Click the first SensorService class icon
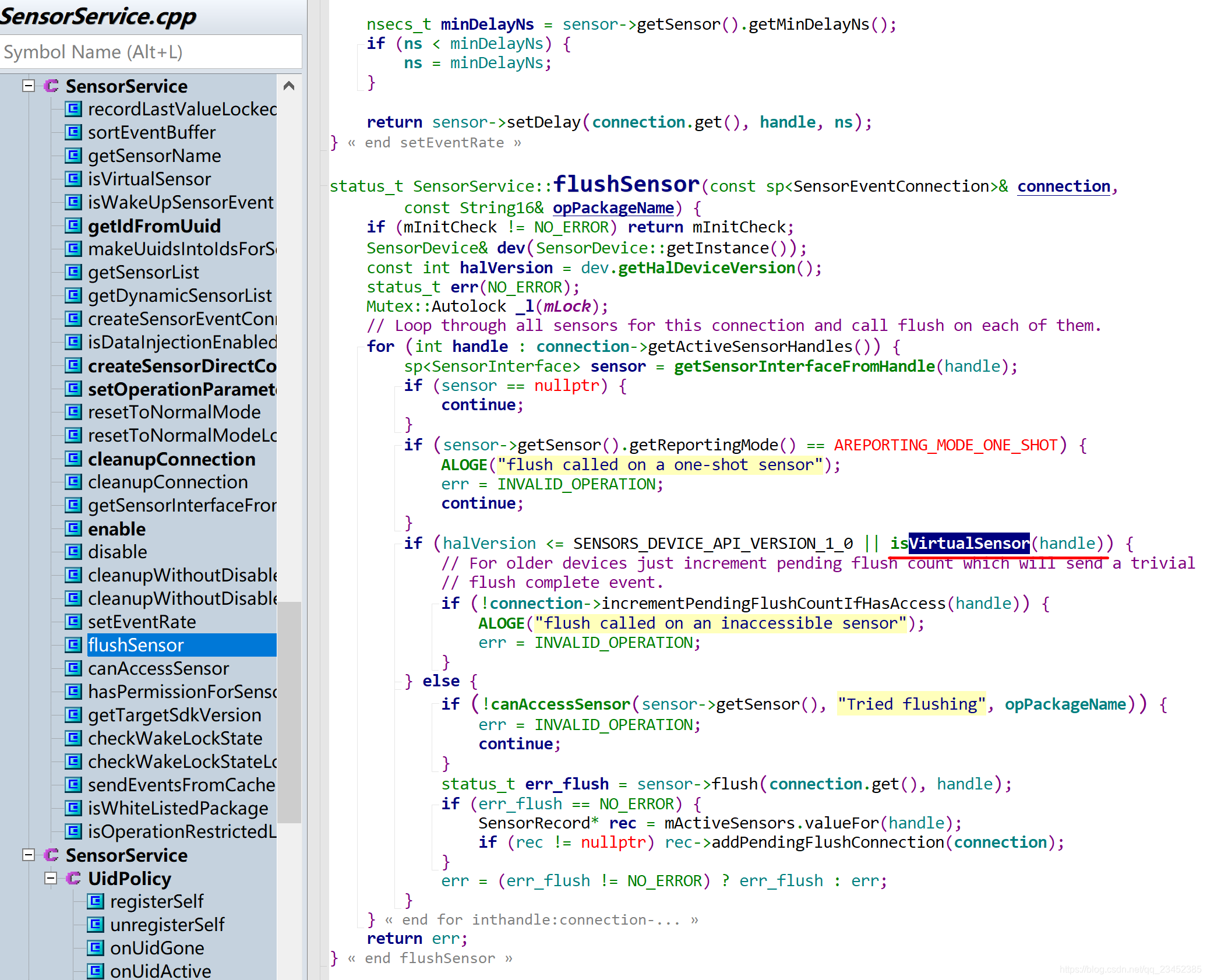Screen dimensions: 1207x980 point(51,86)
